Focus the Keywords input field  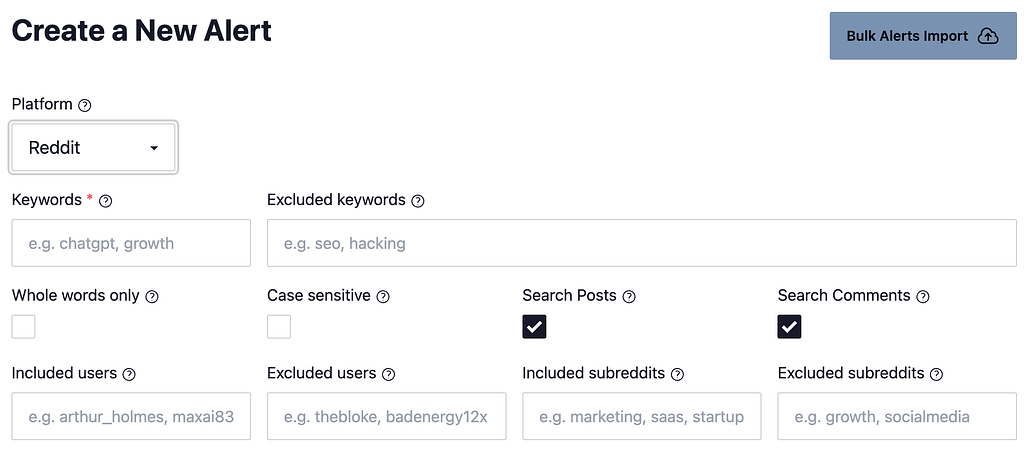pyautogui.click(x=131, y=243)
